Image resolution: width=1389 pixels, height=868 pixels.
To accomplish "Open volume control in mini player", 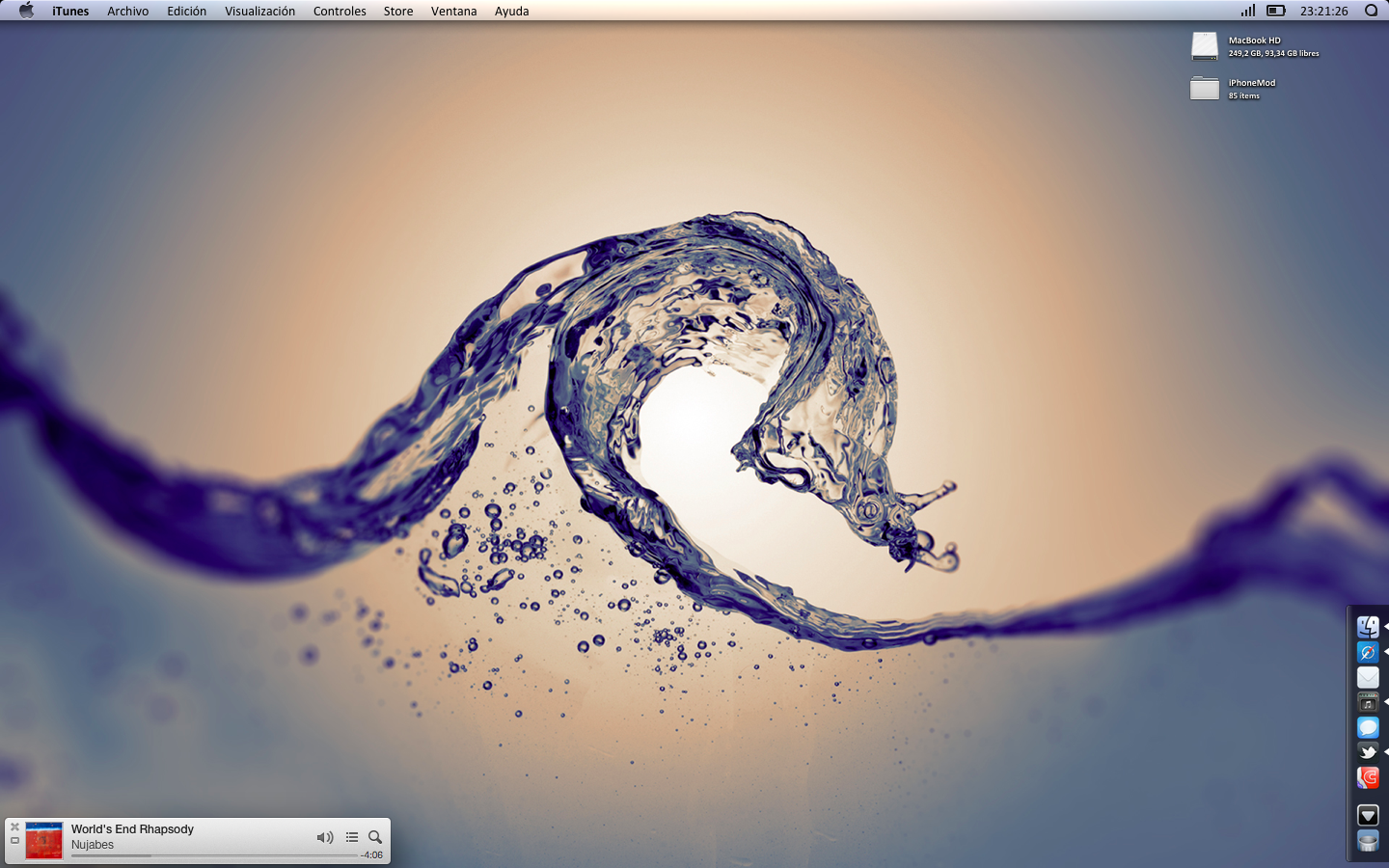I will tap(325, 837).
